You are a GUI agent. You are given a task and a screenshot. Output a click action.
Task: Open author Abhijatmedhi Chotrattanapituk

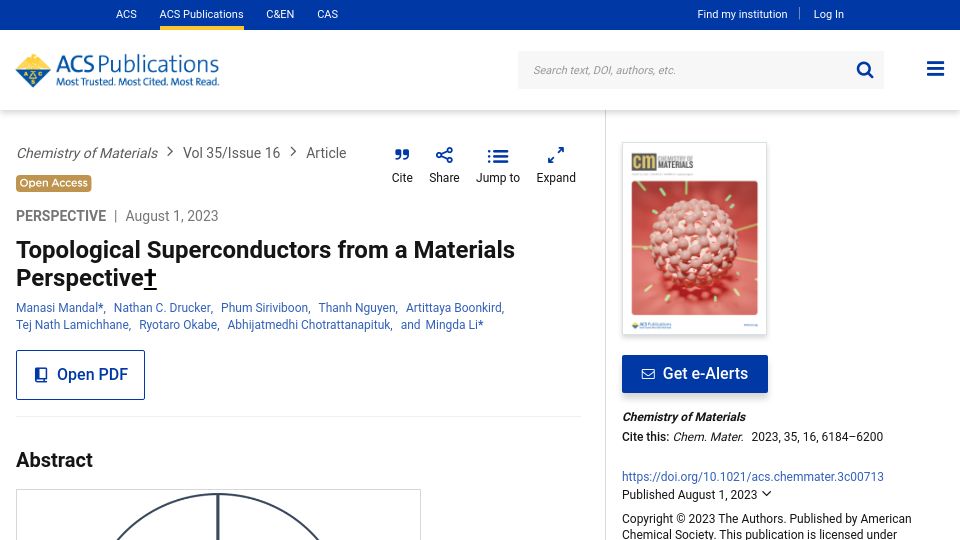[309, 324]
